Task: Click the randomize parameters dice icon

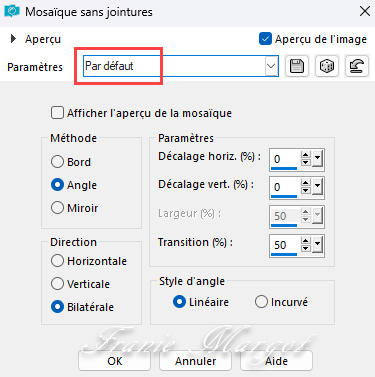Action: (327, 66)
